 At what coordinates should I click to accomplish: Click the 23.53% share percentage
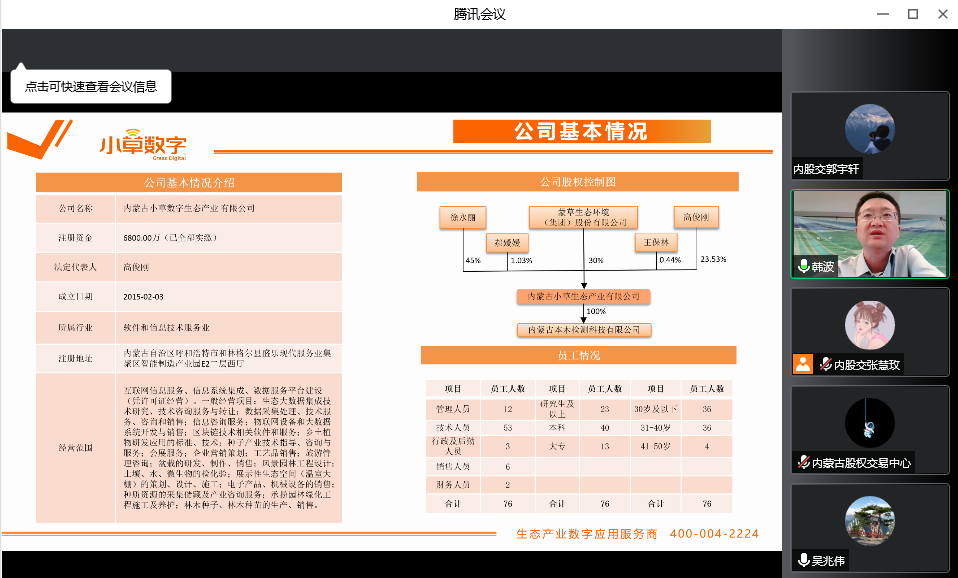tap(713, 259)
